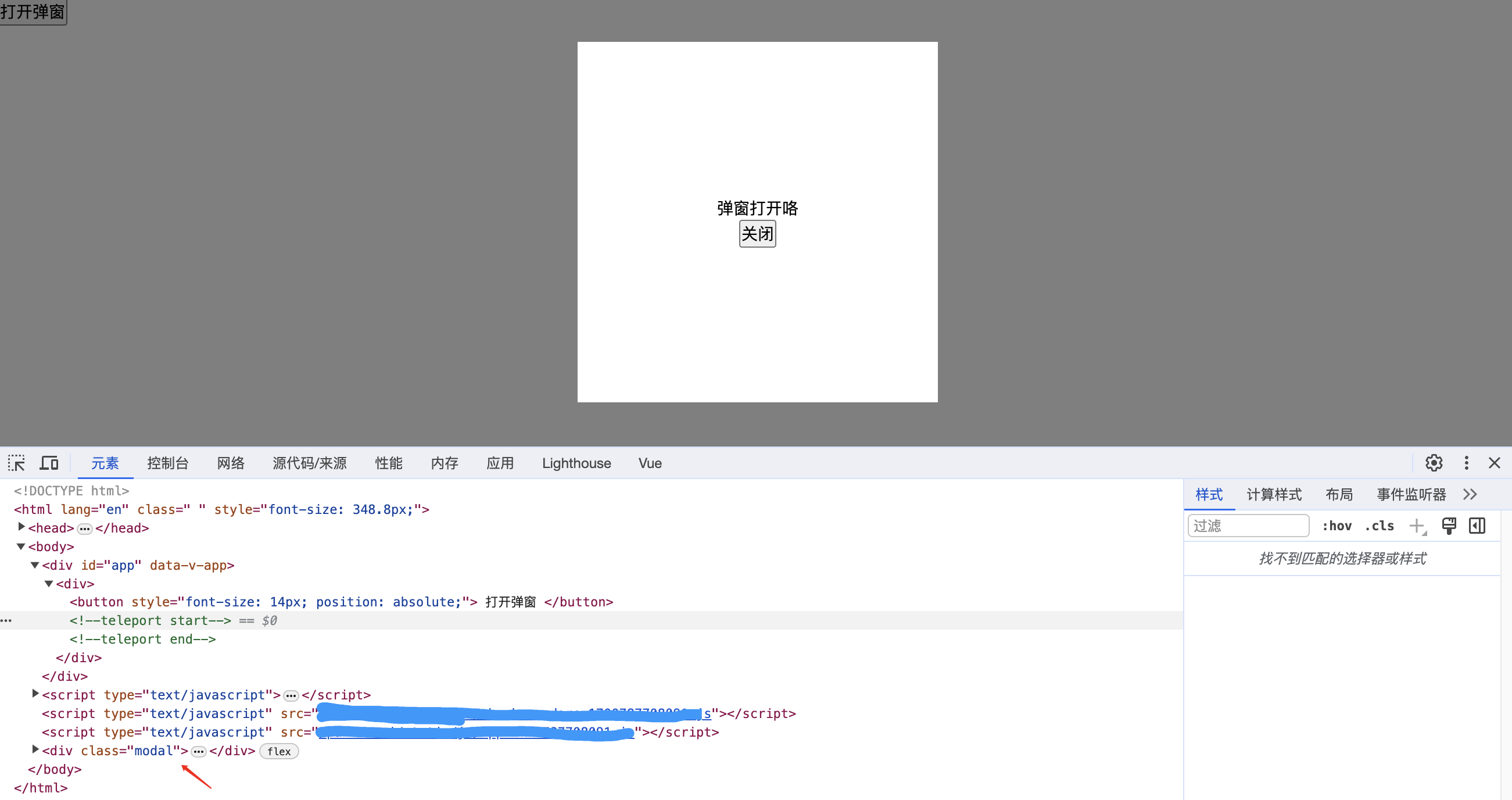The image size is (1512, 800).
Task: Open the Lighthouse tab
Action: [576, 463]
